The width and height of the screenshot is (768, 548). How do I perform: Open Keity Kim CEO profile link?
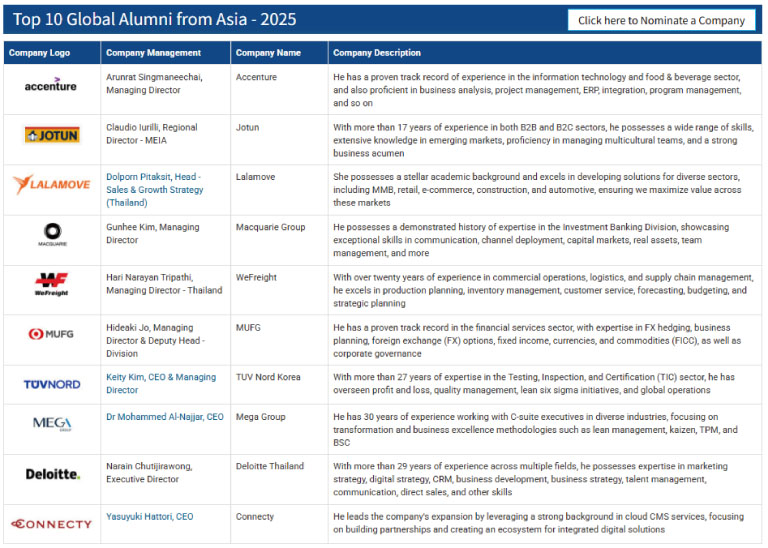161,383
